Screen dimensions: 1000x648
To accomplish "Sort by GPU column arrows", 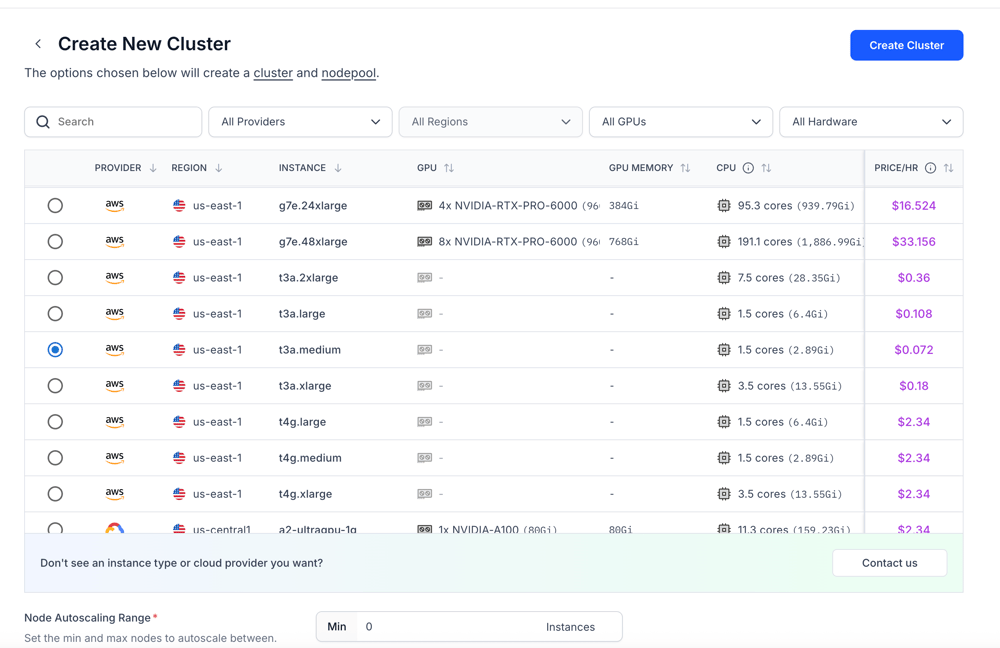I will (449, 168).
